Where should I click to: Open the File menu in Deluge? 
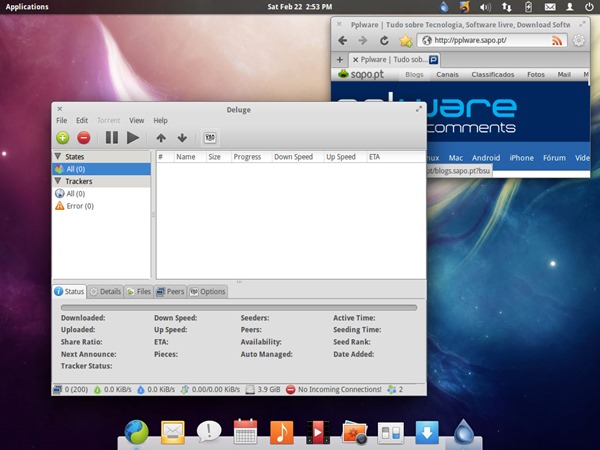pyautogui.click(x=62, y=121)
